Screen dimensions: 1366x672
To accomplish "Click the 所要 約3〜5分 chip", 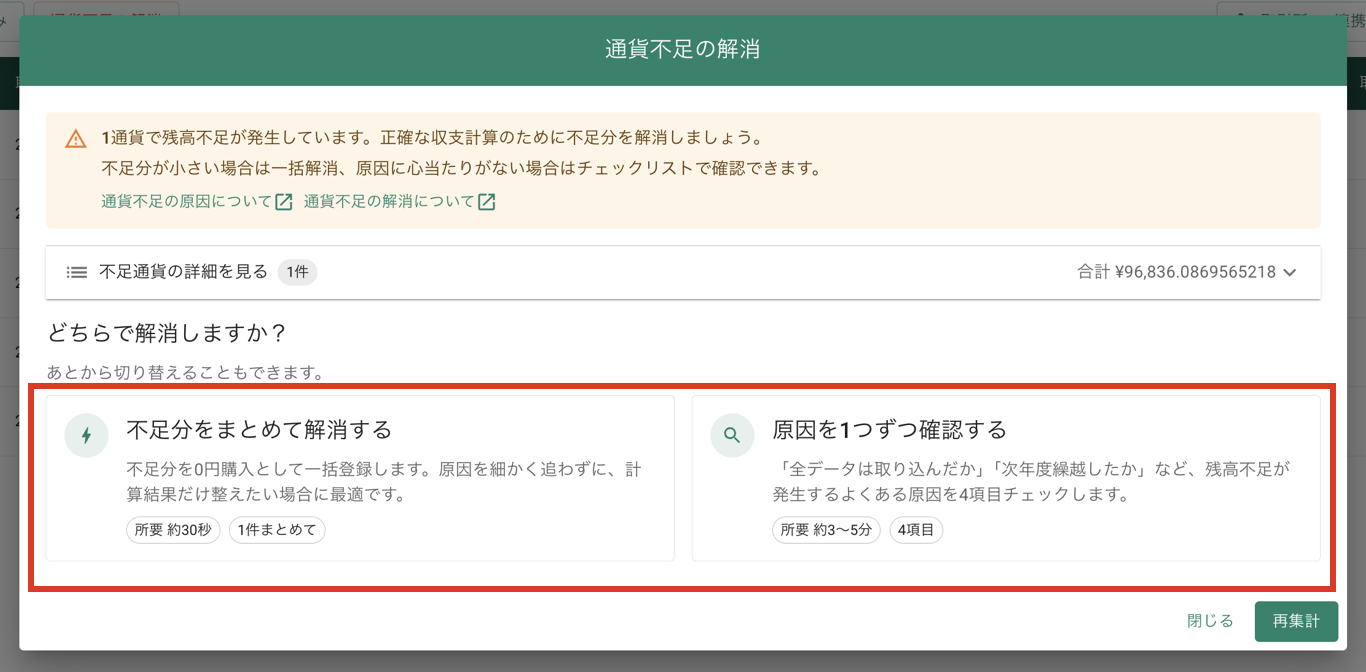I will pos(826,530).
